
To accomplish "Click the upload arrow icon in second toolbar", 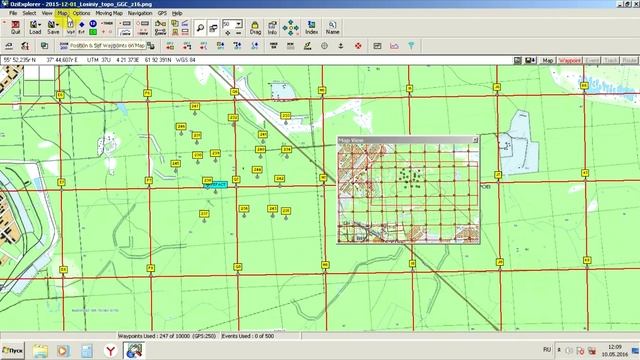I will click(x=340, y=46).
